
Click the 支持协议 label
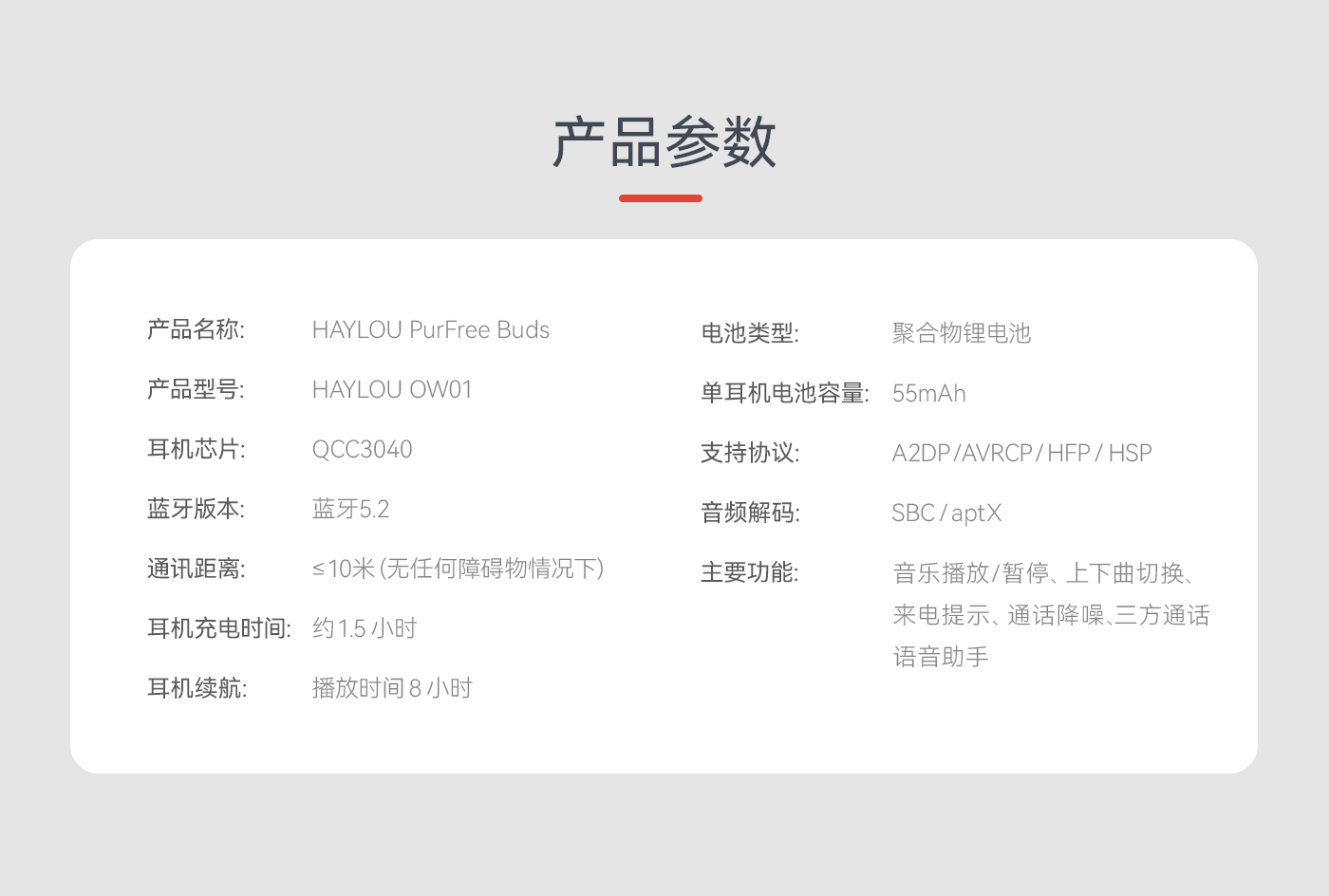pos(750,453)
